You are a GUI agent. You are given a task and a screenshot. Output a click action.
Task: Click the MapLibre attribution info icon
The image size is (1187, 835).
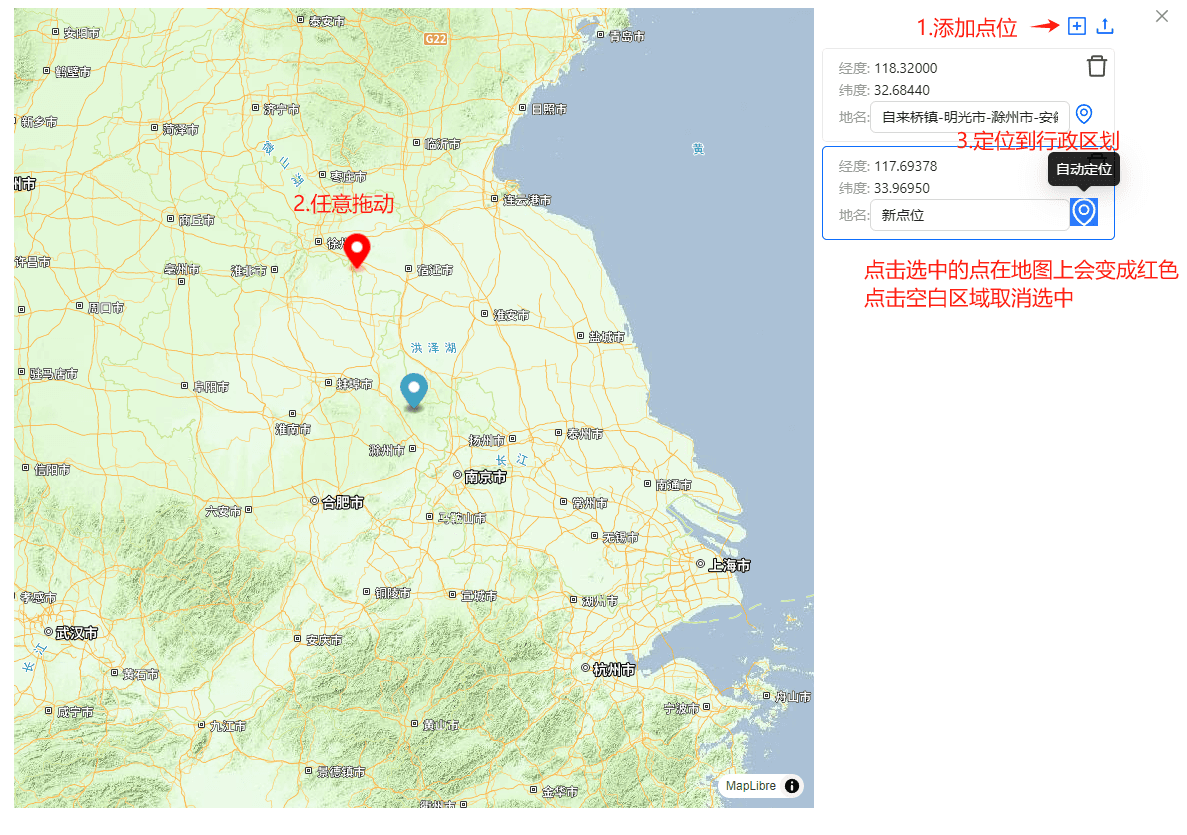(x=792, y=786)
